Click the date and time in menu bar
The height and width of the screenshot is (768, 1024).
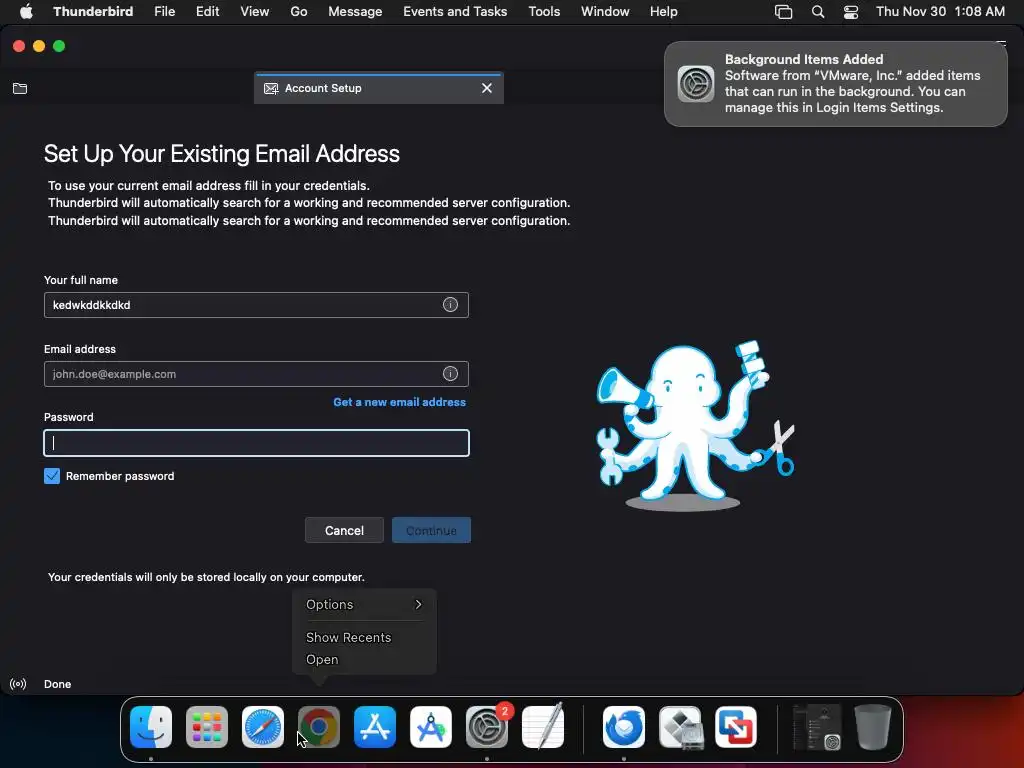(940, 12)
